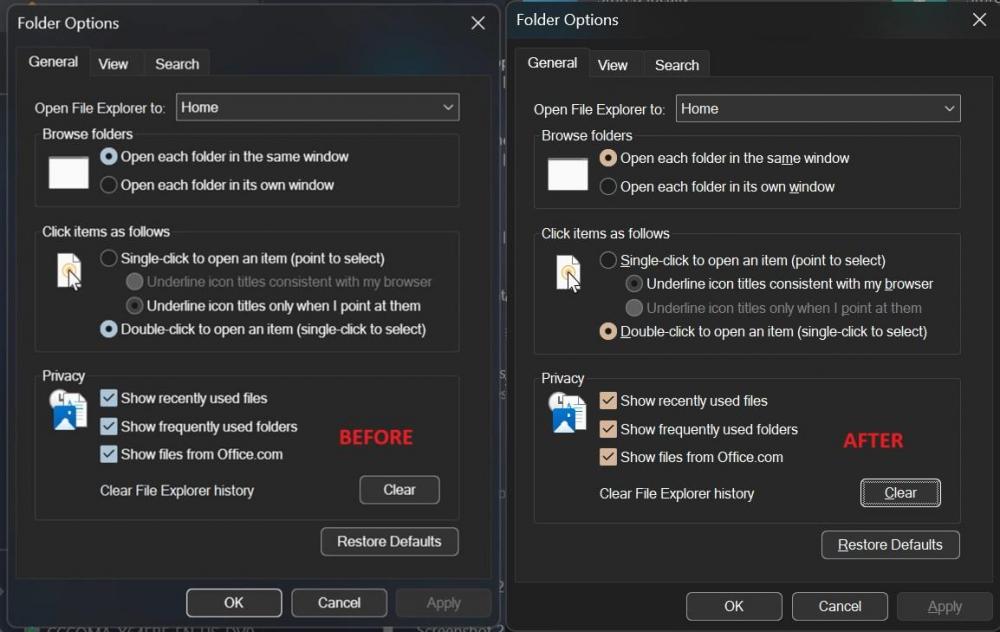This screenshot has width=1000, height=632.
Task: Open the Home dropdown in AFTER dialog
Action: (817, 109)
